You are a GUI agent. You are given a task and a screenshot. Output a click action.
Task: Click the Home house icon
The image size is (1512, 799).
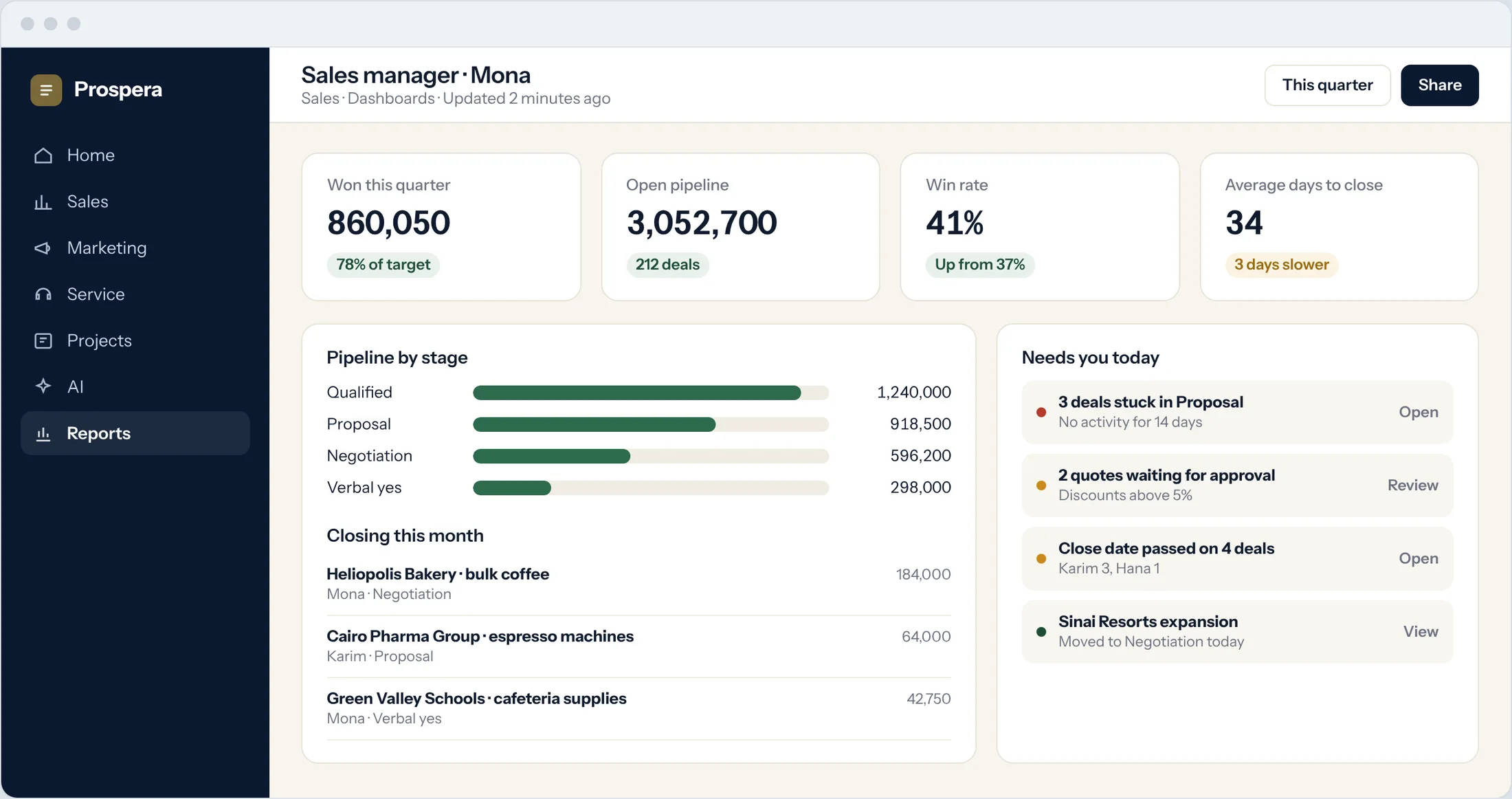(43, 155)
